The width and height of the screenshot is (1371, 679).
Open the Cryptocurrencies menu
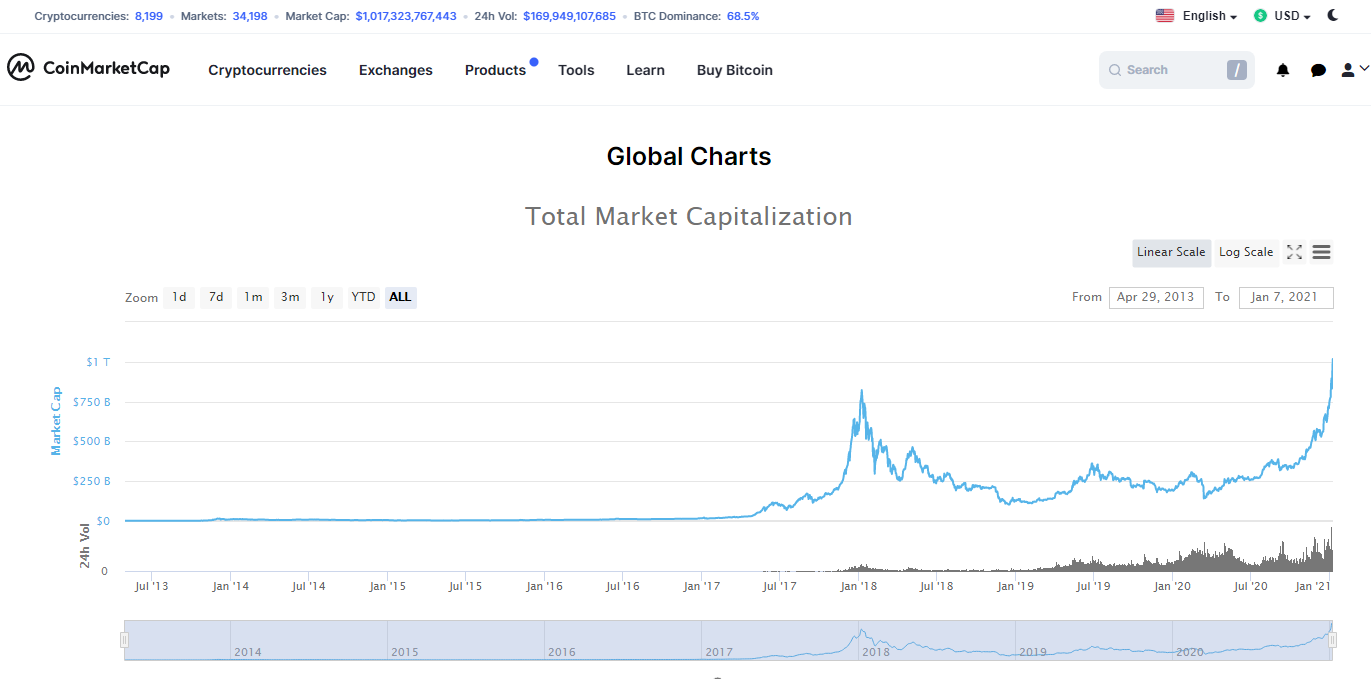[267, 70]
